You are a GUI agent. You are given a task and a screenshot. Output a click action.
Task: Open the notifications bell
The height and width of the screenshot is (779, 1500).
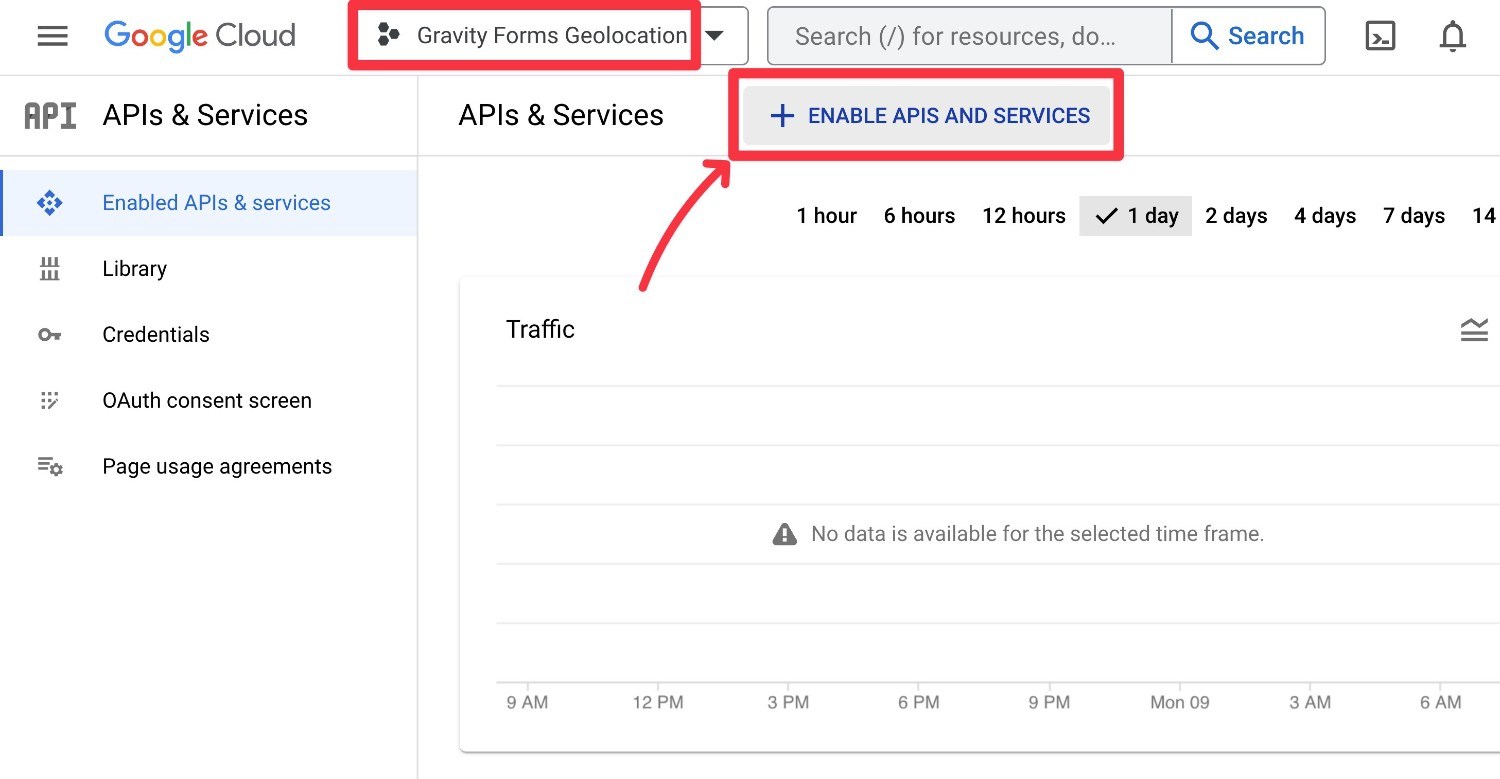pyautogui.click(x=1452, y=36)
